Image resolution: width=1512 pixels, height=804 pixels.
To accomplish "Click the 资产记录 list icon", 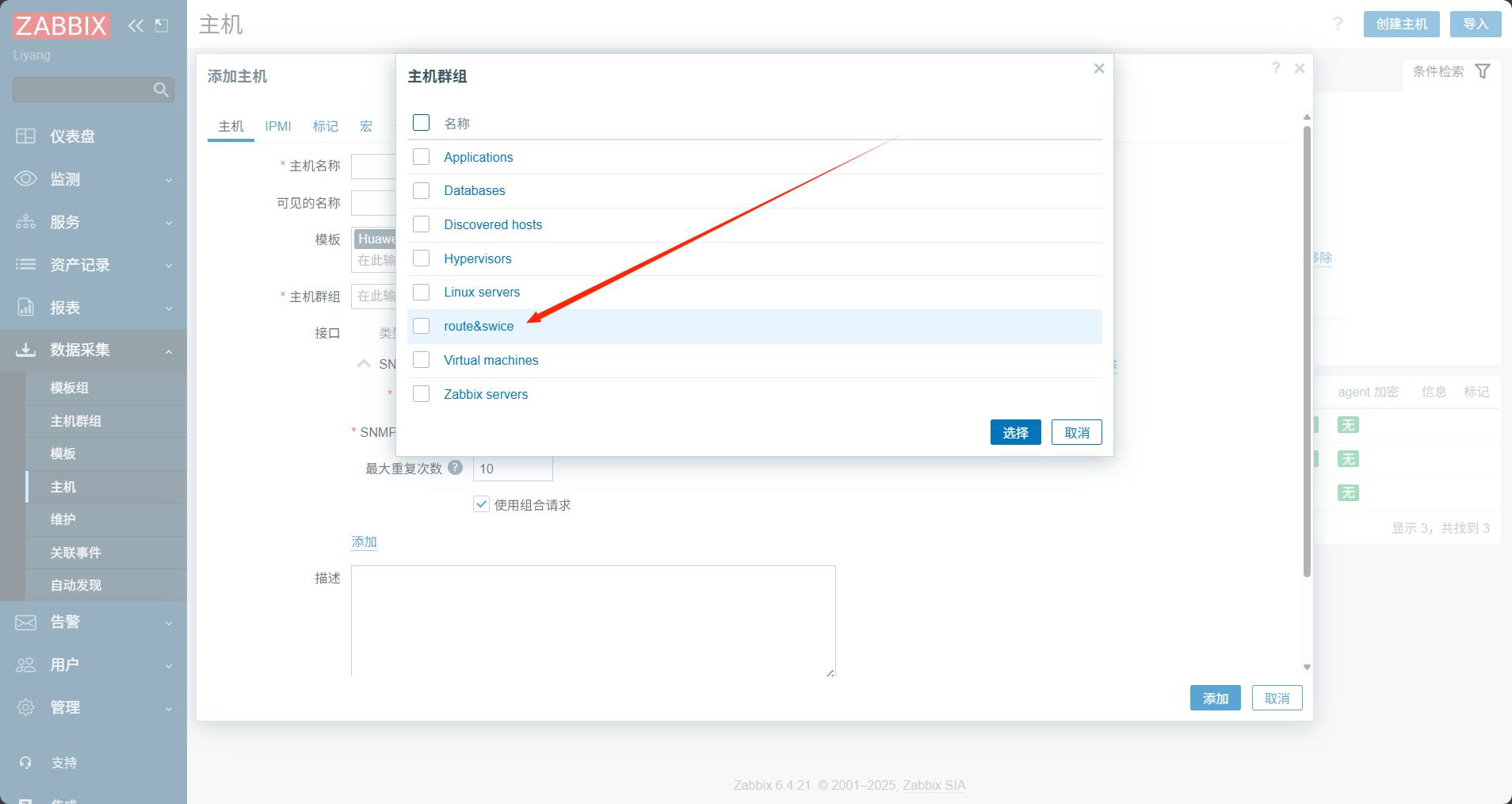I will coord(25,265).
